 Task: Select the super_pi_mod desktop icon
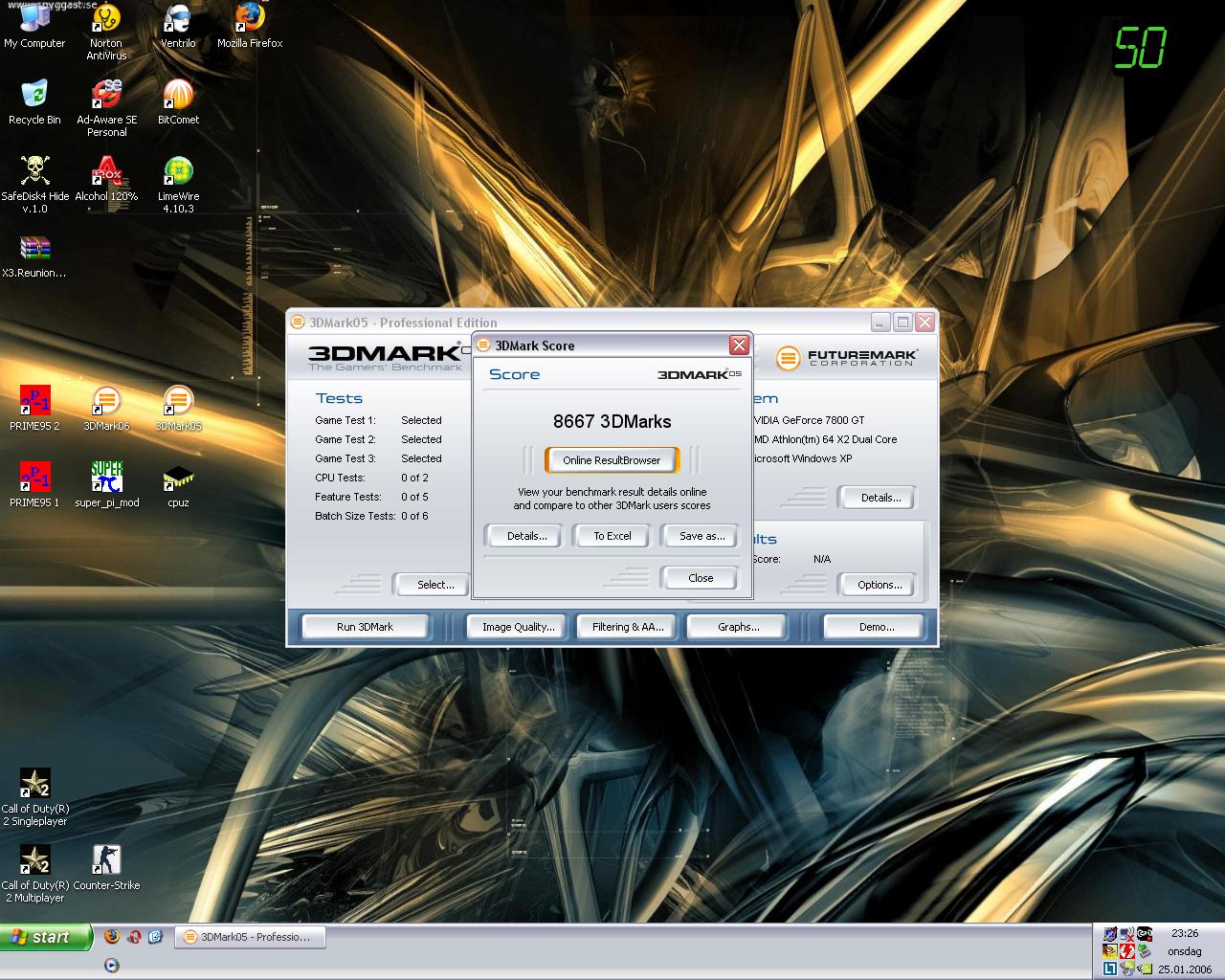(x=106, y=485)
